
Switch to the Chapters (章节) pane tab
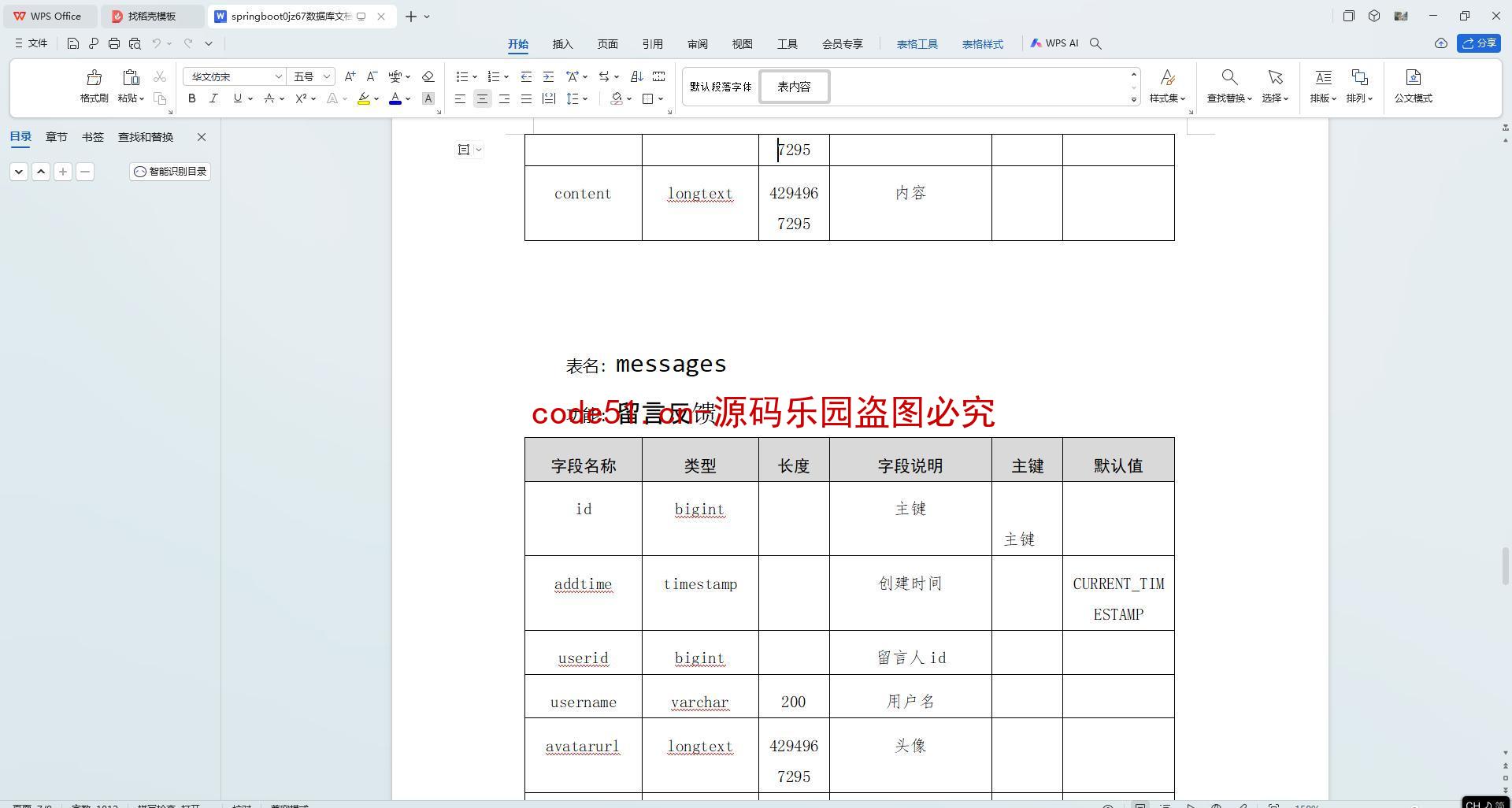point(56,137)
